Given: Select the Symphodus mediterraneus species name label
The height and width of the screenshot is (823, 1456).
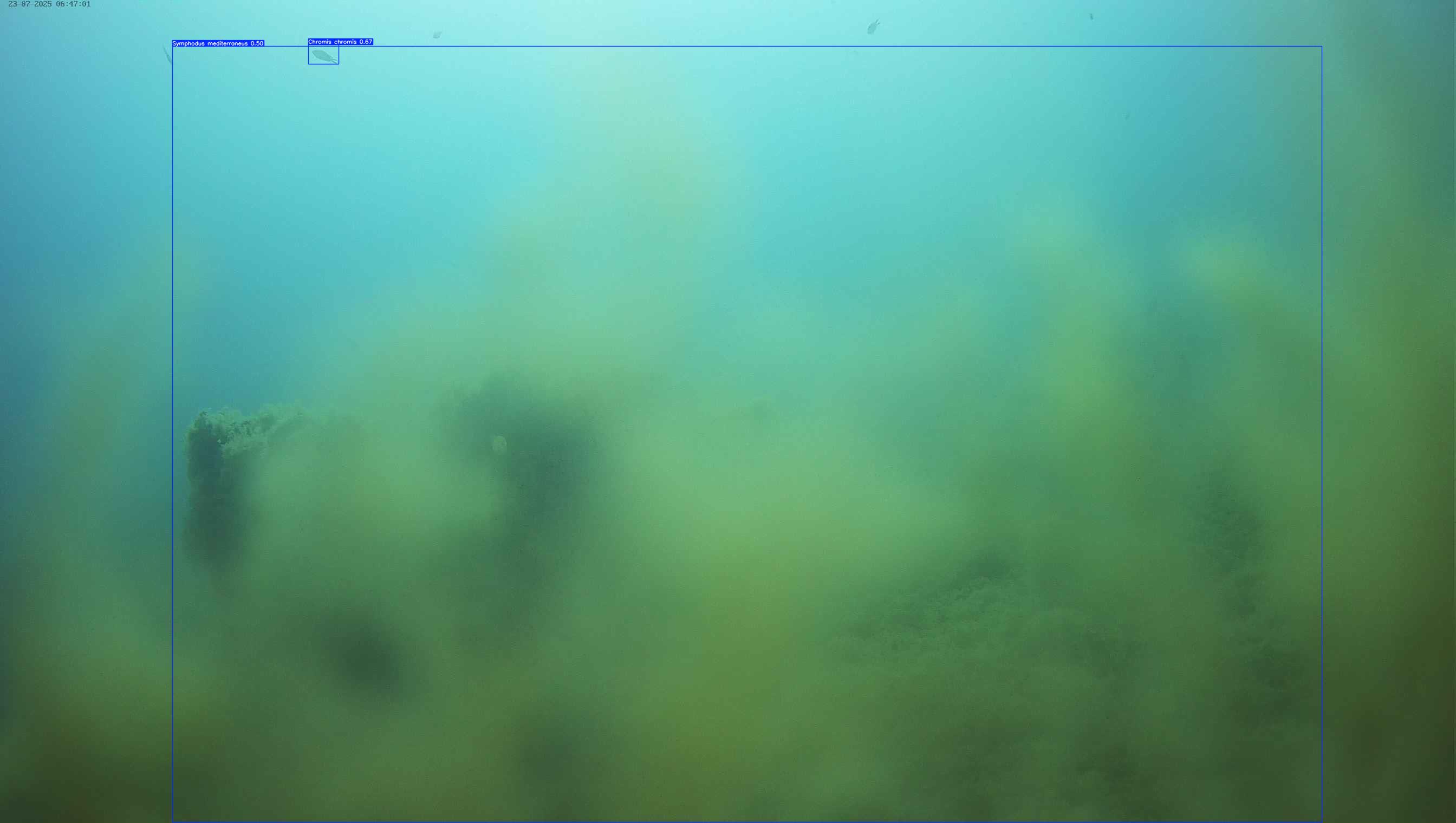Looking at the screenshot, I should 210,43.
